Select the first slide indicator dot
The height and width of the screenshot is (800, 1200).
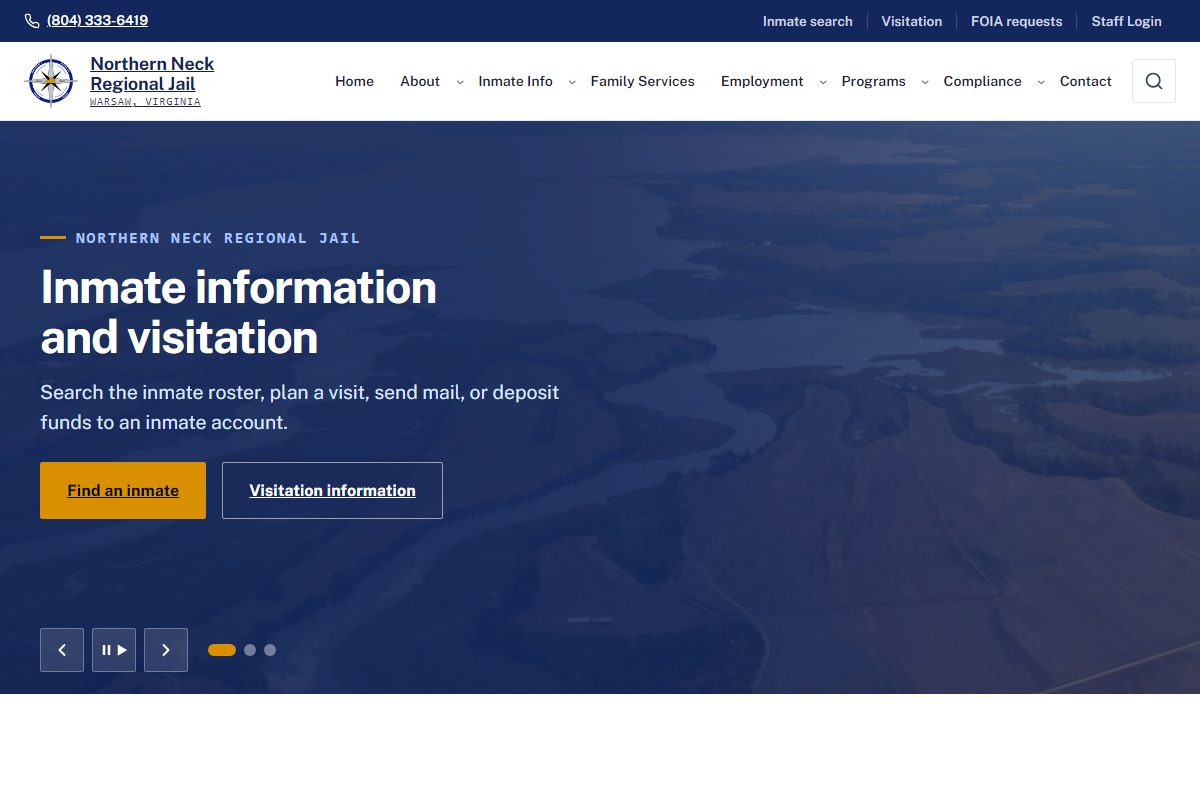[x=222, y=650]
